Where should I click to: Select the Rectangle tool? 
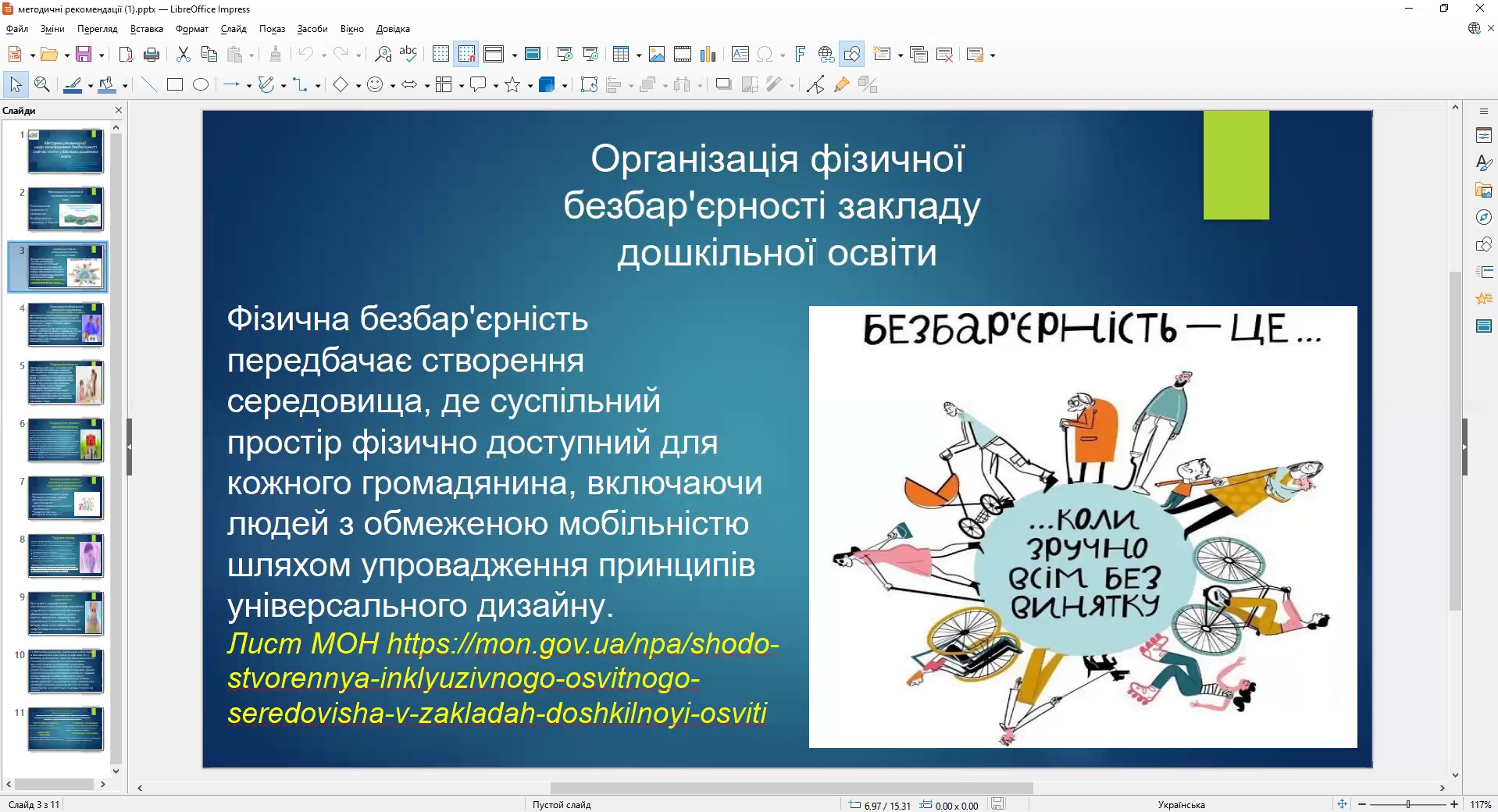tap(175, 84)
